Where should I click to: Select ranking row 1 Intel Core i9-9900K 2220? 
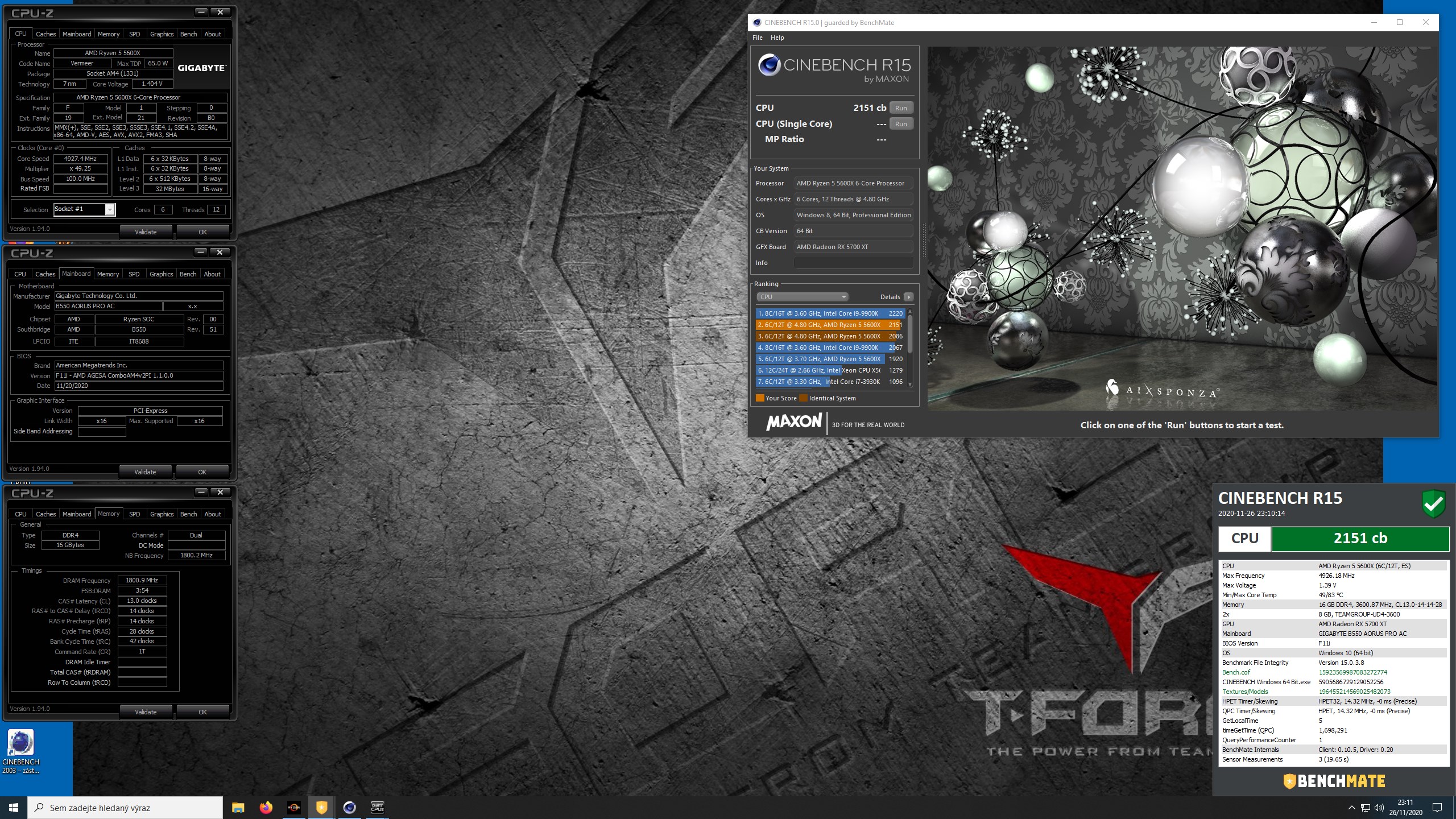(830, 313)
